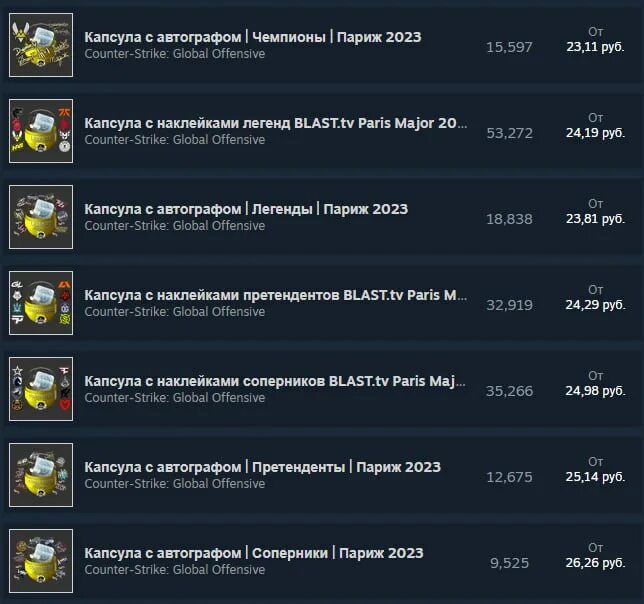The image size is (644, 604).
Task: Open 'Капсула с наклейками легенд BLAST.tv' listing
Action: [276, 123]
